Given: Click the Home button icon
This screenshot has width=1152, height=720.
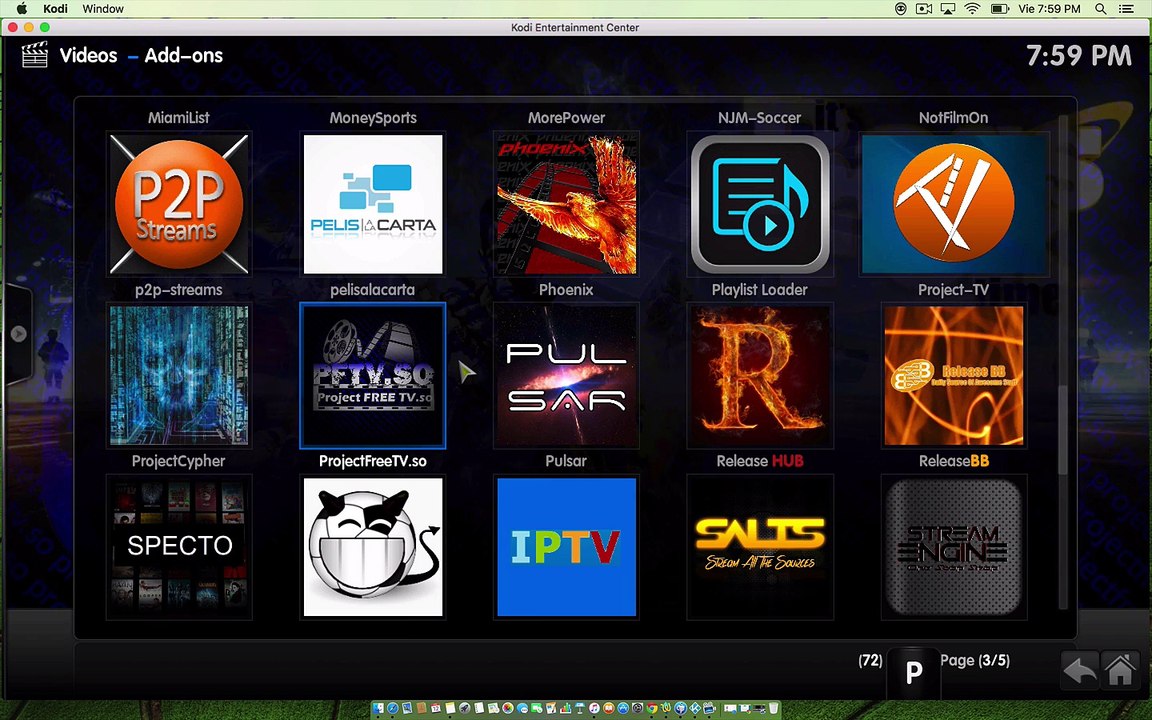Looking at the screenshot, I should (x=1120, y=669).
